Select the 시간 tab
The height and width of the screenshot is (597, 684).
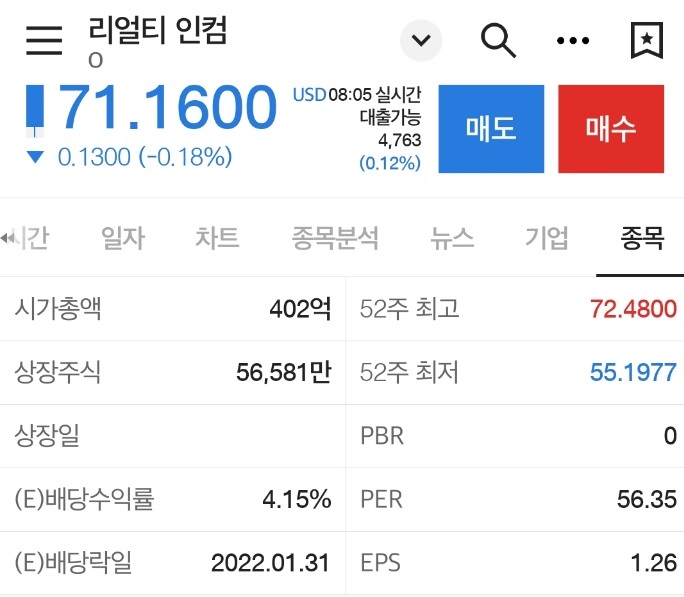[31, 238]
